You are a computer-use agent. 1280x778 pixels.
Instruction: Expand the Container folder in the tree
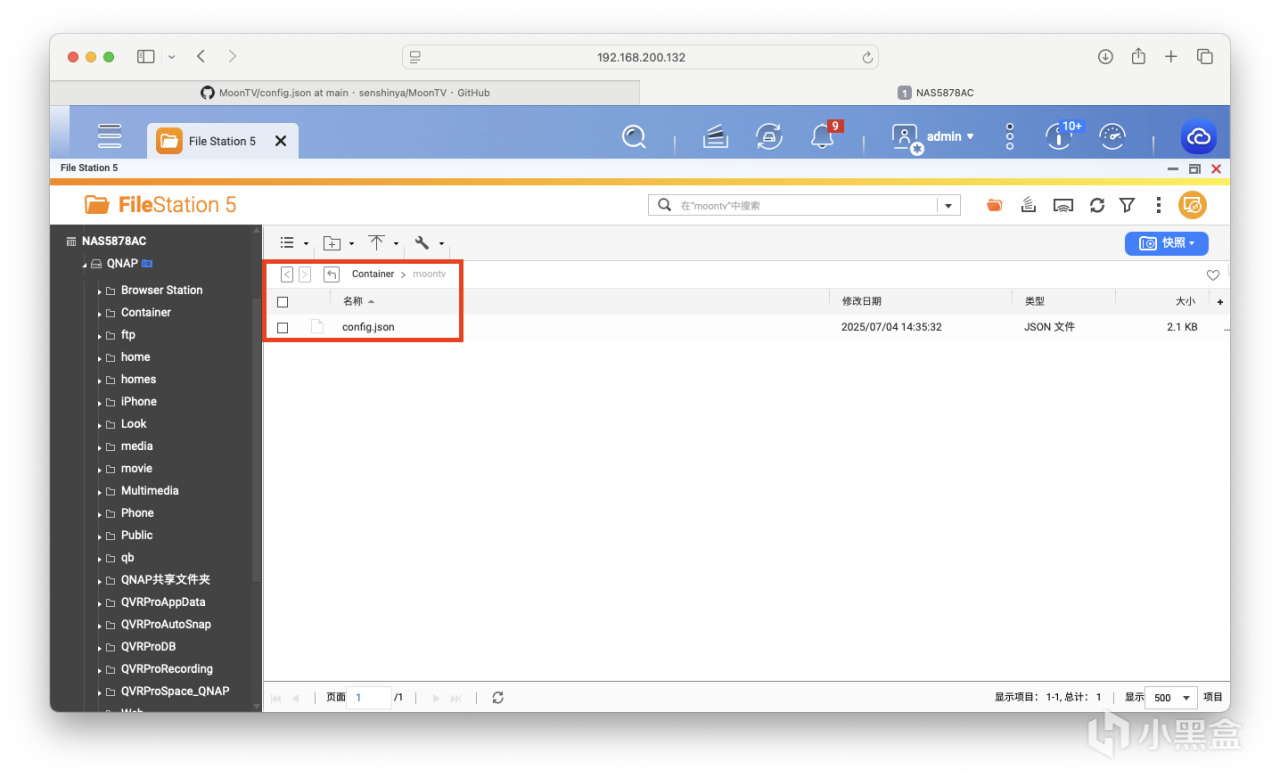pos(100,313)
